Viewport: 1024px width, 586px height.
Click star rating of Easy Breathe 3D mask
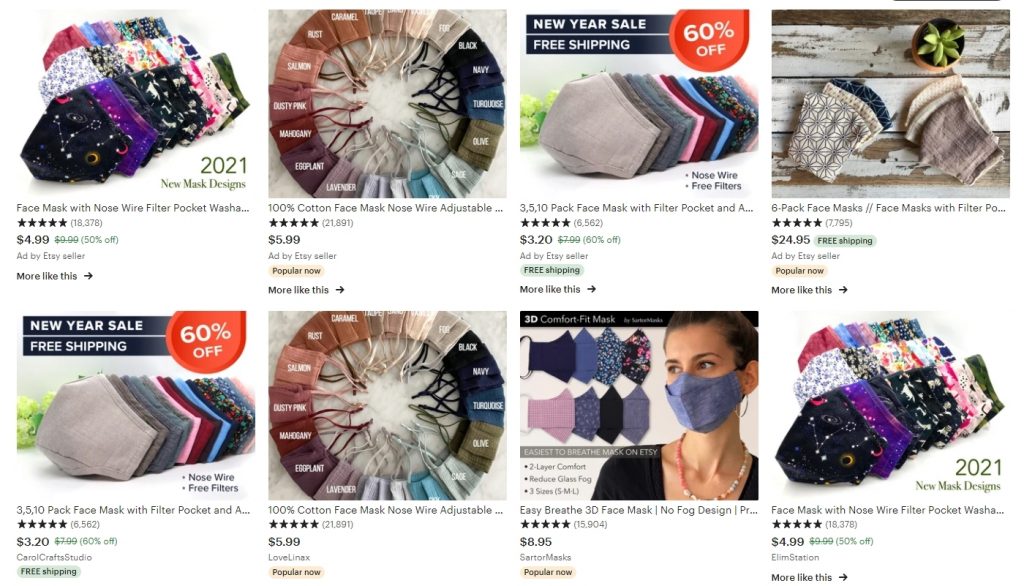(545, 524)
